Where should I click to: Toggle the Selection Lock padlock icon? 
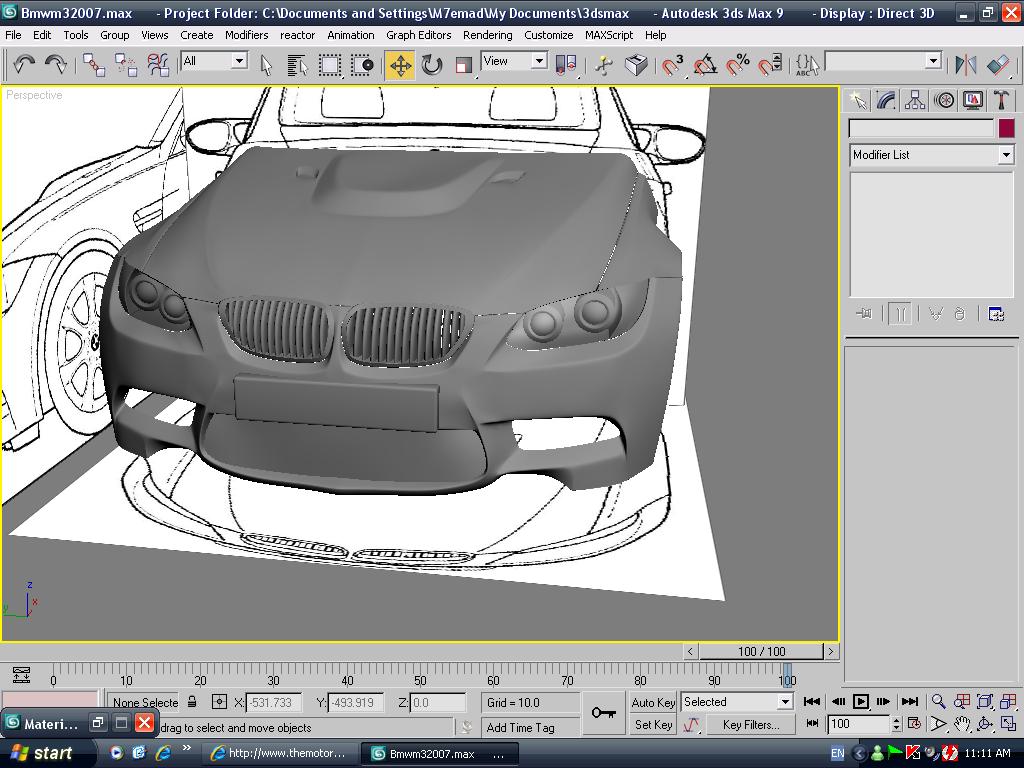tap(192, 702)
